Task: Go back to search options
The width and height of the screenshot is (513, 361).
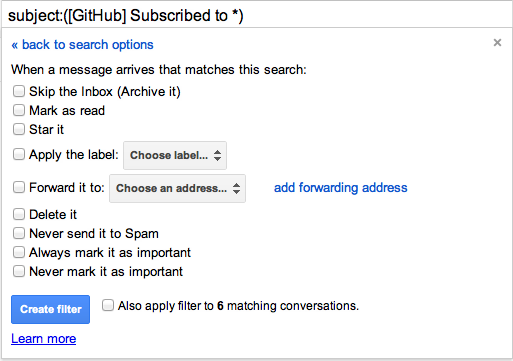Action: point(82,45)
